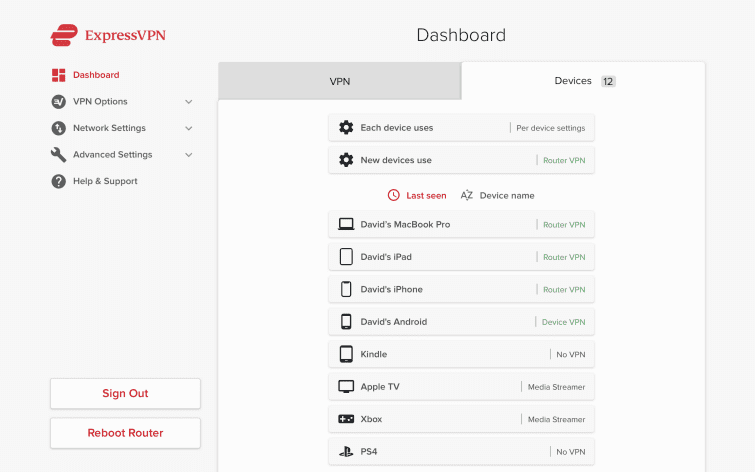
Task: Sort devices by Last seen
Action: pos(417,196)
